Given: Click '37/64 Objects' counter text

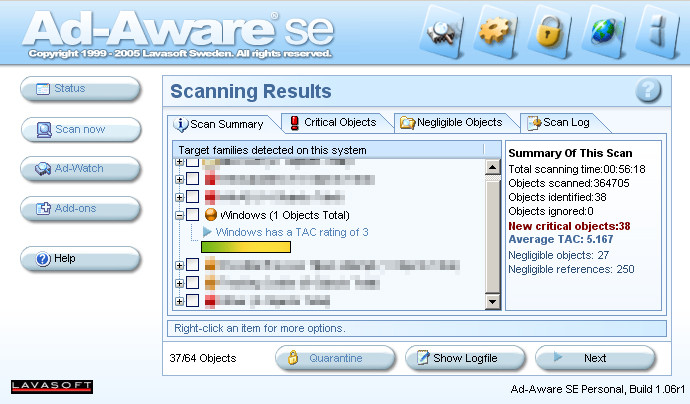Looking at the screenshot, I should 203,358.
